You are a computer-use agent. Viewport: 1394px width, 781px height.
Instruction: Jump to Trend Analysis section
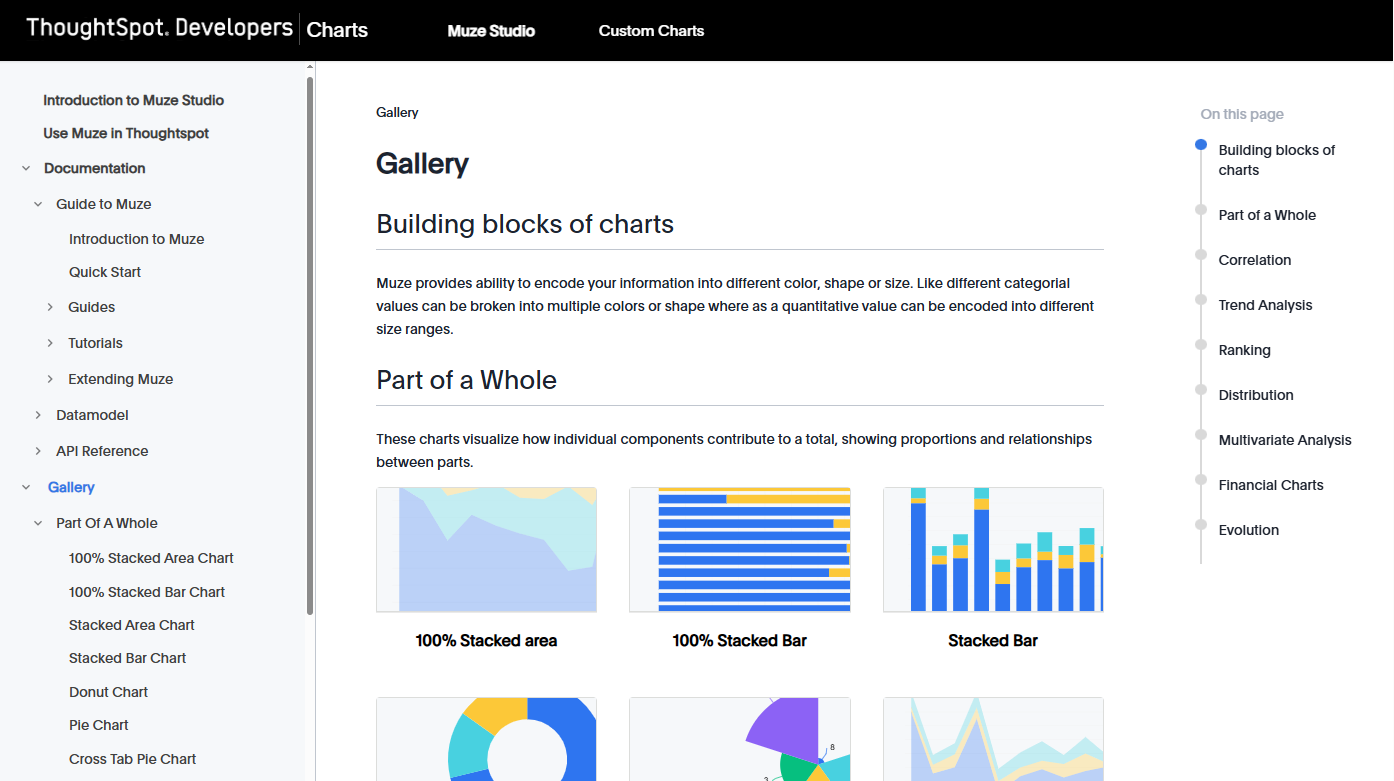click(x=1265, y=305)
